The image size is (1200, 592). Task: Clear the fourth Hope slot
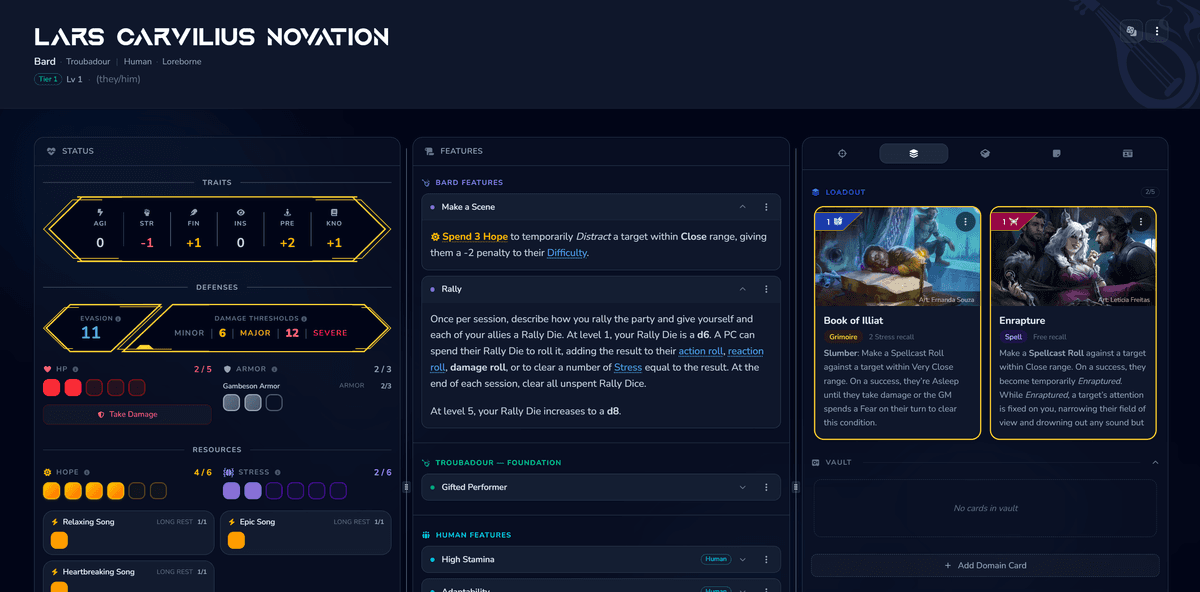point(116,491)
